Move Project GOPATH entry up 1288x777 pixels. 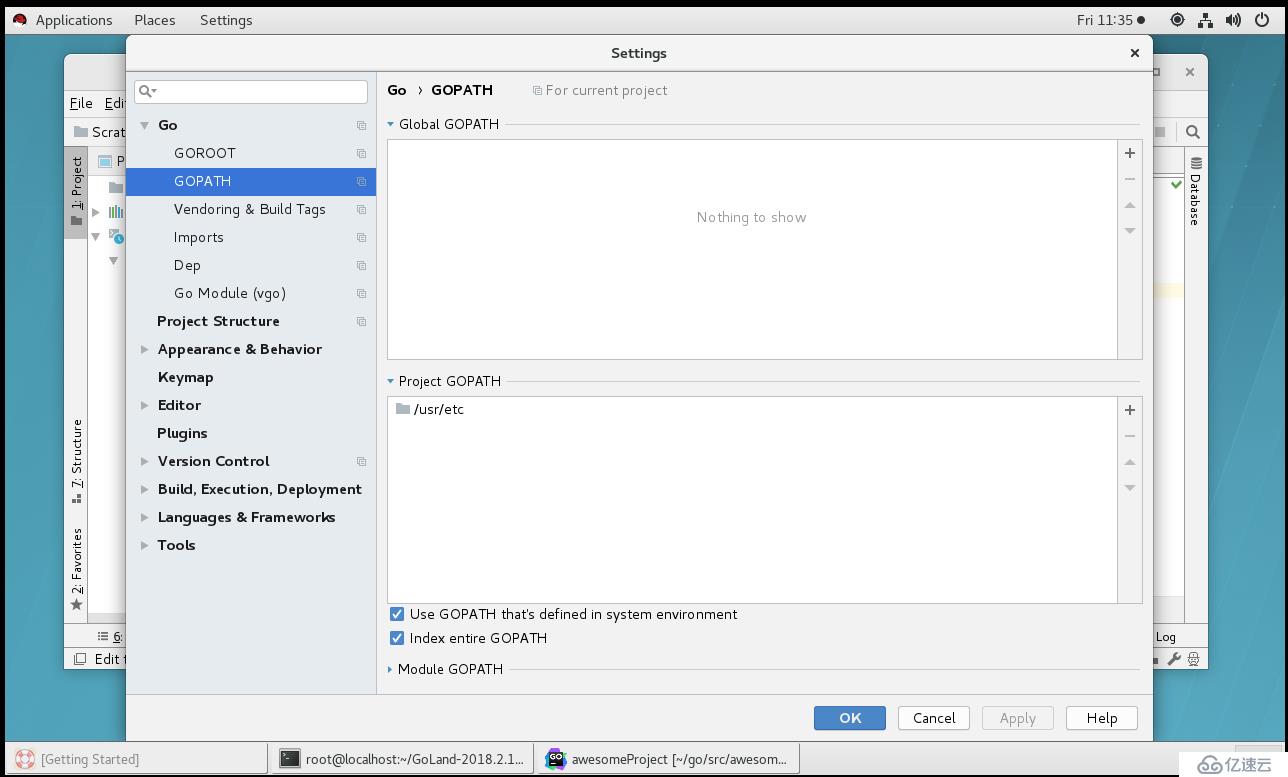click(x=1129, y=462)
